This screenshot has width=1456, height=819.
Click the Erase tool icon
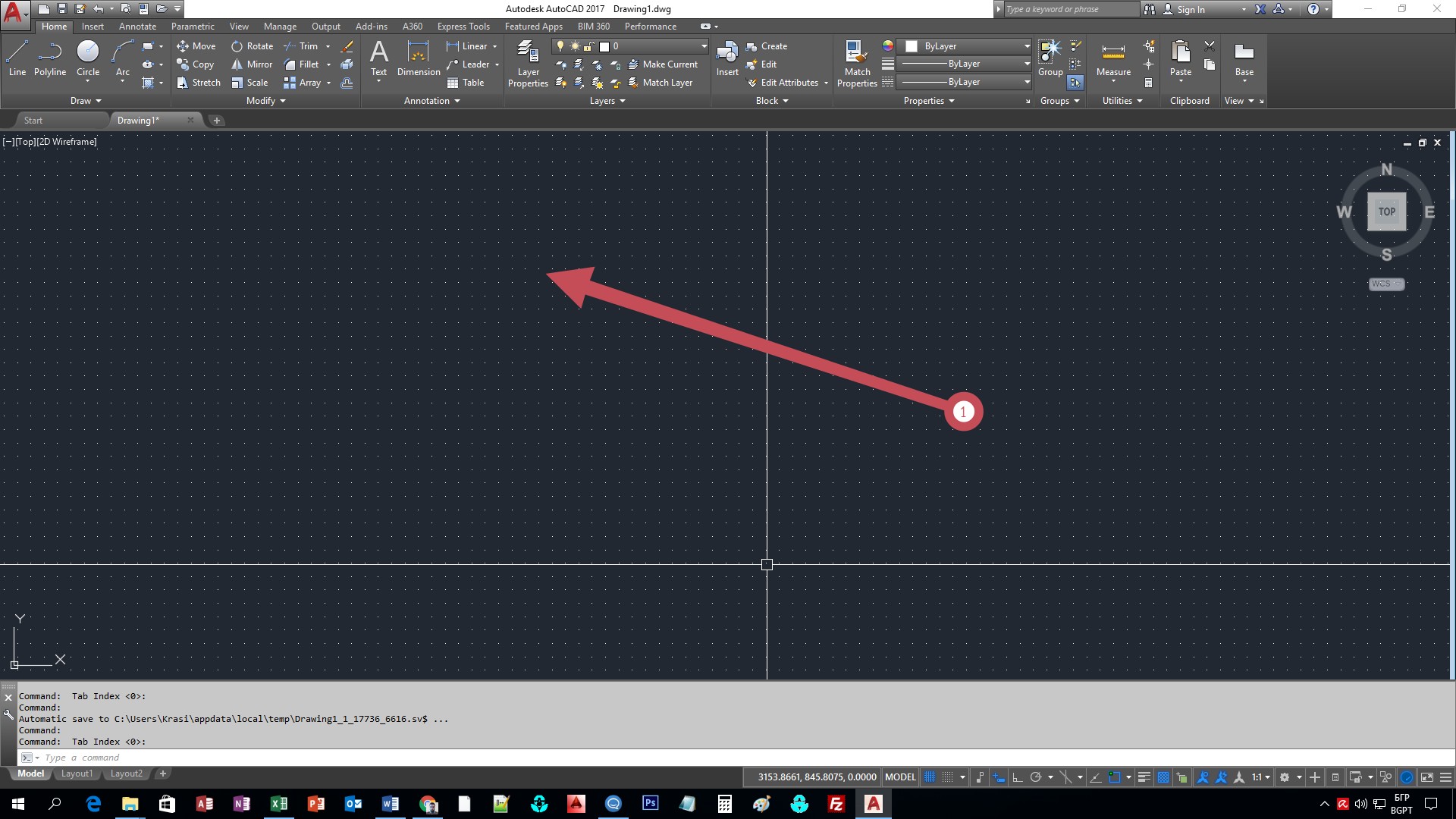coord(347,46)
